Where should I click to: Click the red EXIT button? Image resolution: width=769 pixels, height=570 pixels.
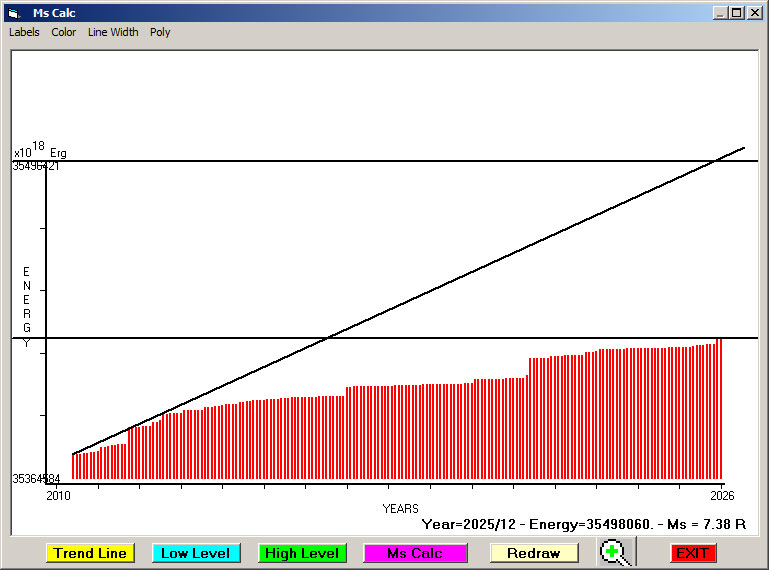point(692,553)
